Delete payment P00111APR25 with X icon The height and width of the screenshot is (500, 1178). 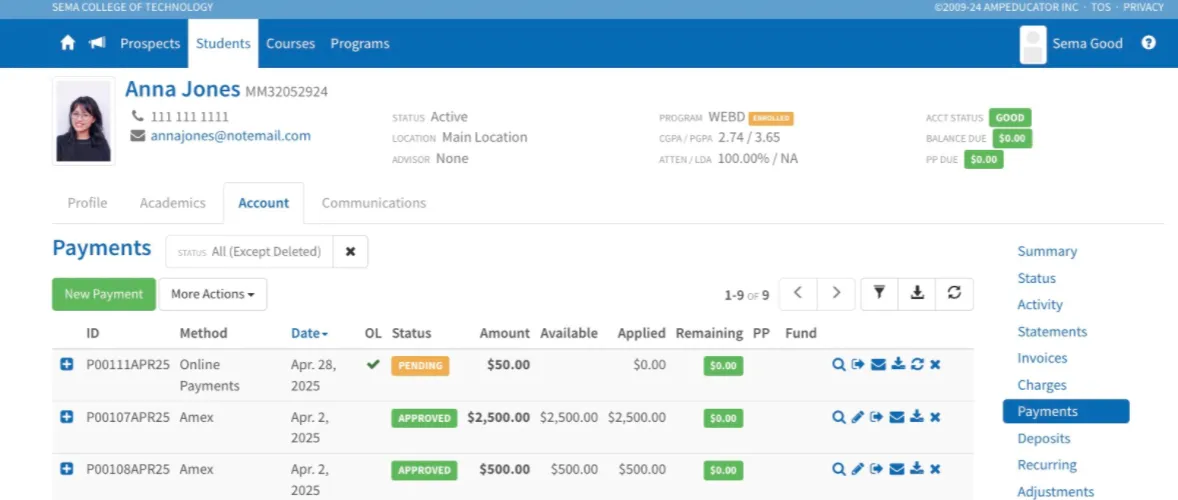(x=935, y=365)
